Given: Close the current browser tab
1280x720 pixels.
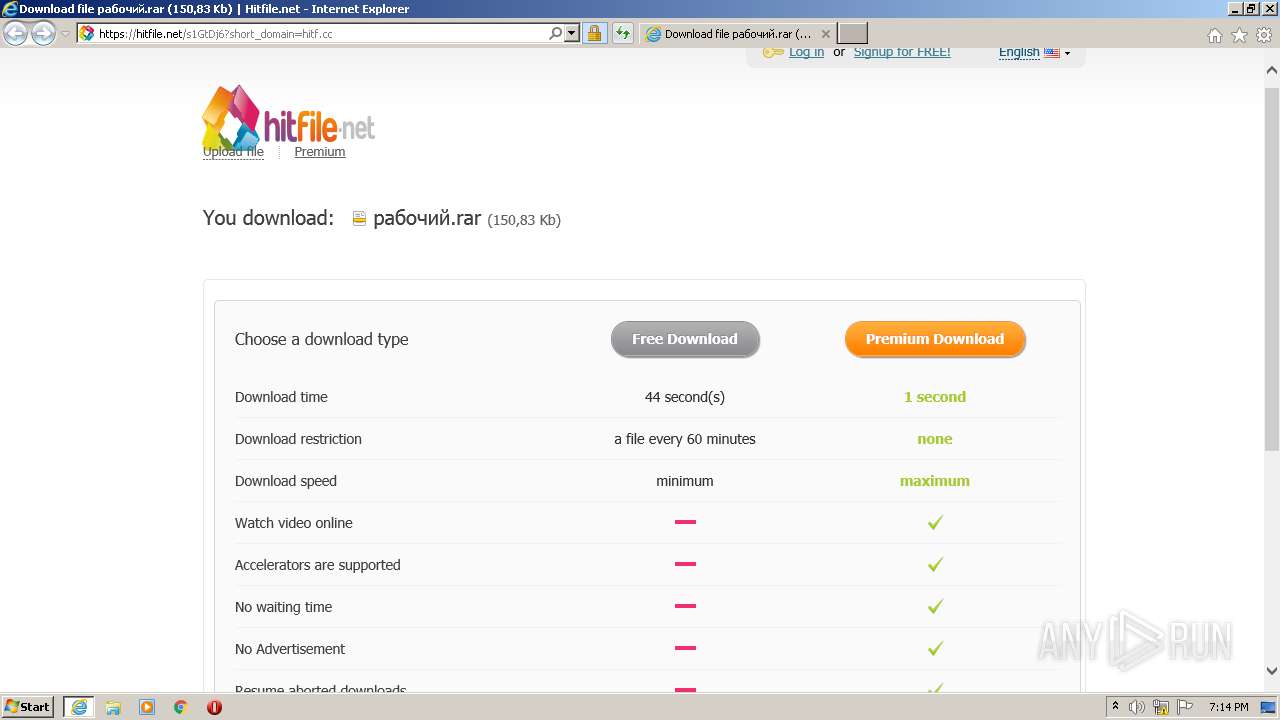Looking at the screenshot, I should (826, 34).
